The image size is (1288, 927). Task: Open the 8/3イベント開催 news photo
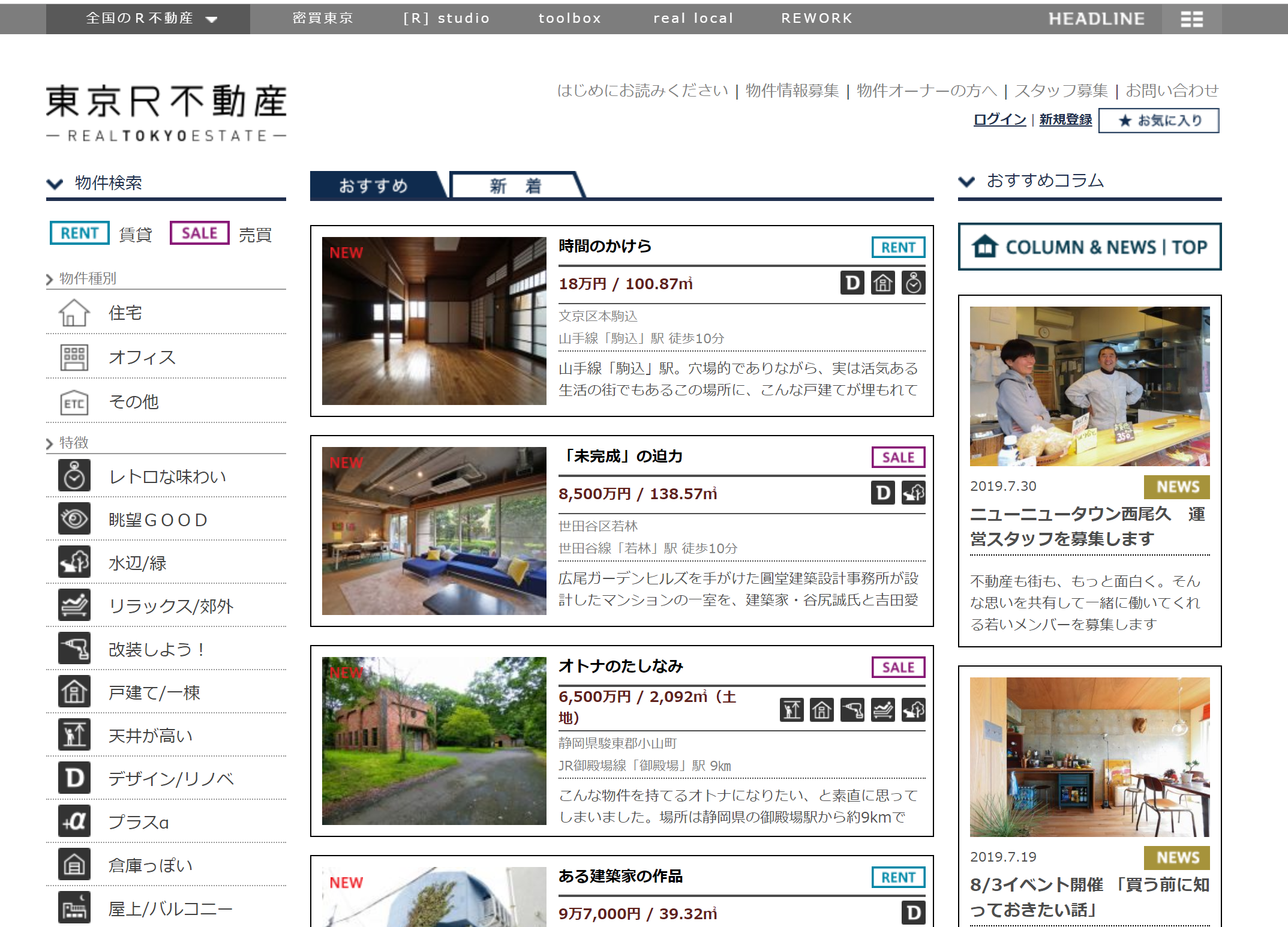[1089, 757]
